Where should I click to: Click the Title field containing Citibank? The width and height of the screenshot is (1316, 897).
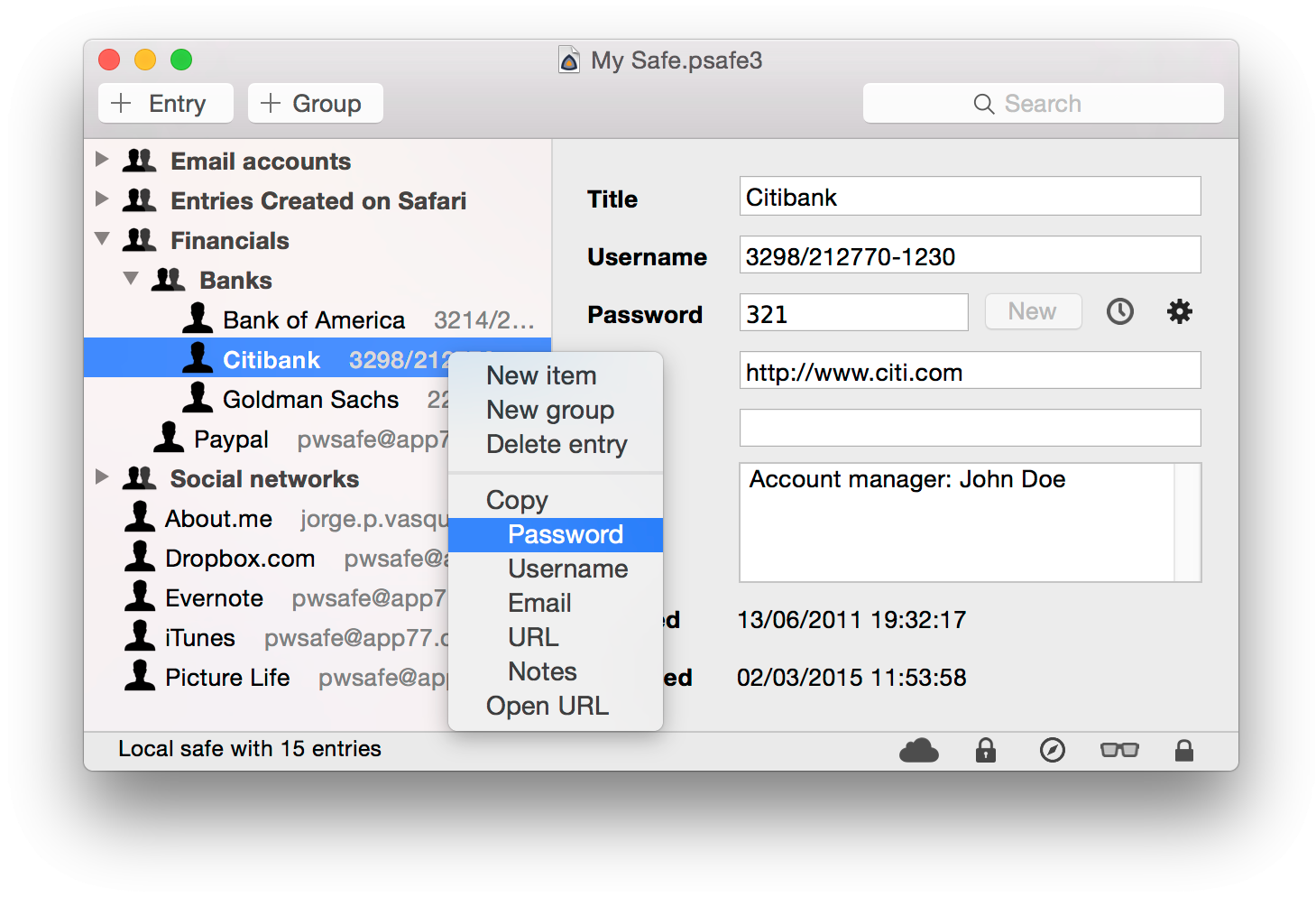click(x=971, y=196)
